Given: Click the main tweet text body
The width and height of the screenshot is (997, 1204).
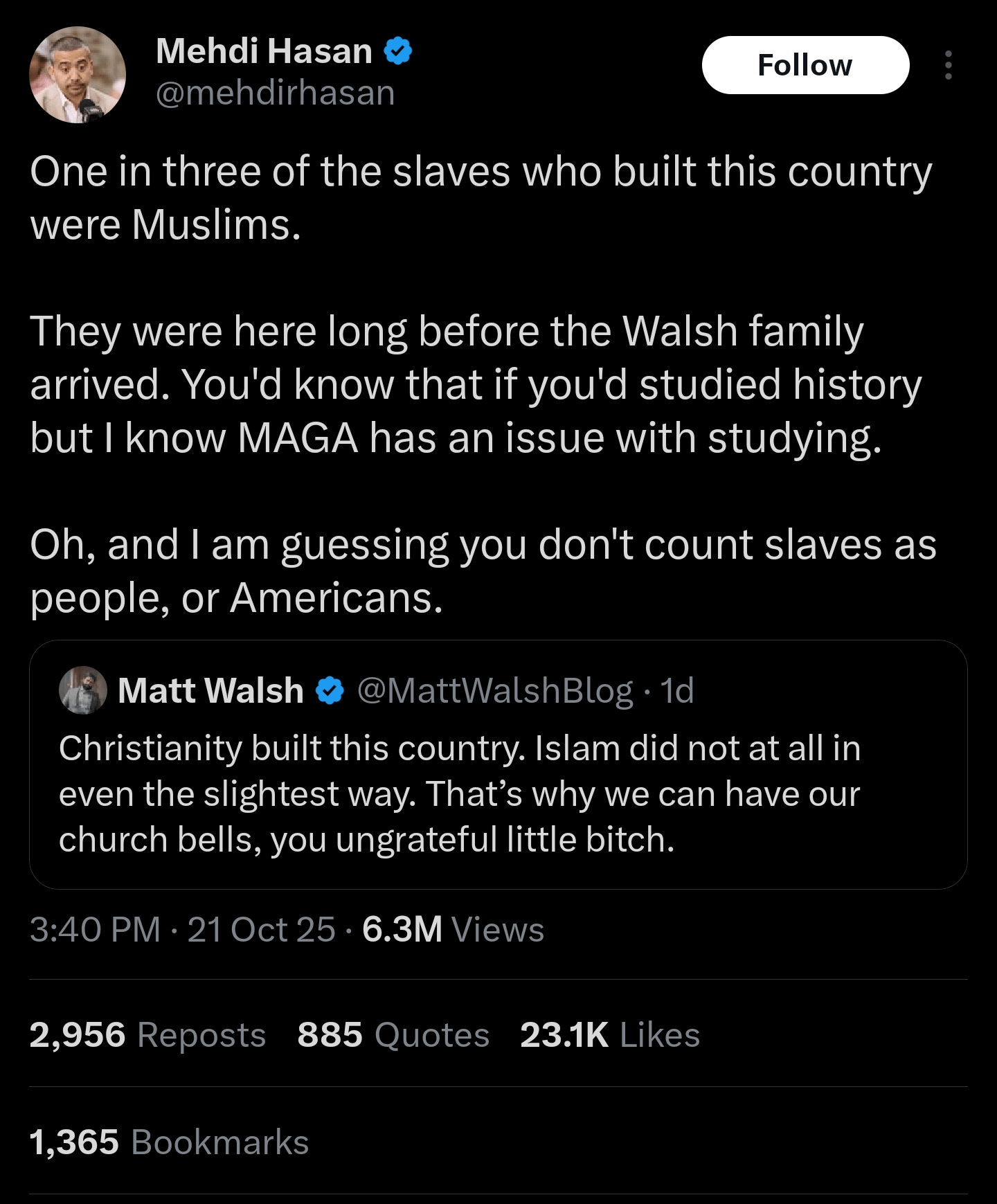Looking at the screenshot, I should (x=482, y=384).
